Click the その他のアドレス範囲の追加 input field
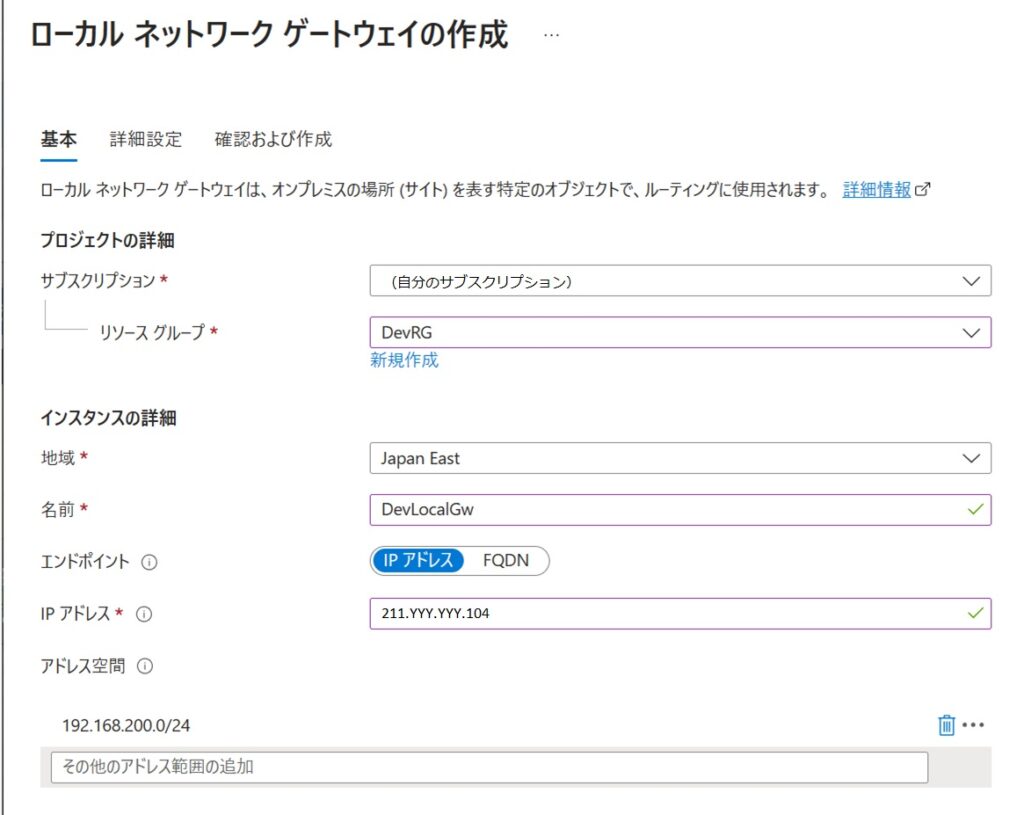Image resolution: width=1024 pixels, height=815 pixels. tap(489, 767)
